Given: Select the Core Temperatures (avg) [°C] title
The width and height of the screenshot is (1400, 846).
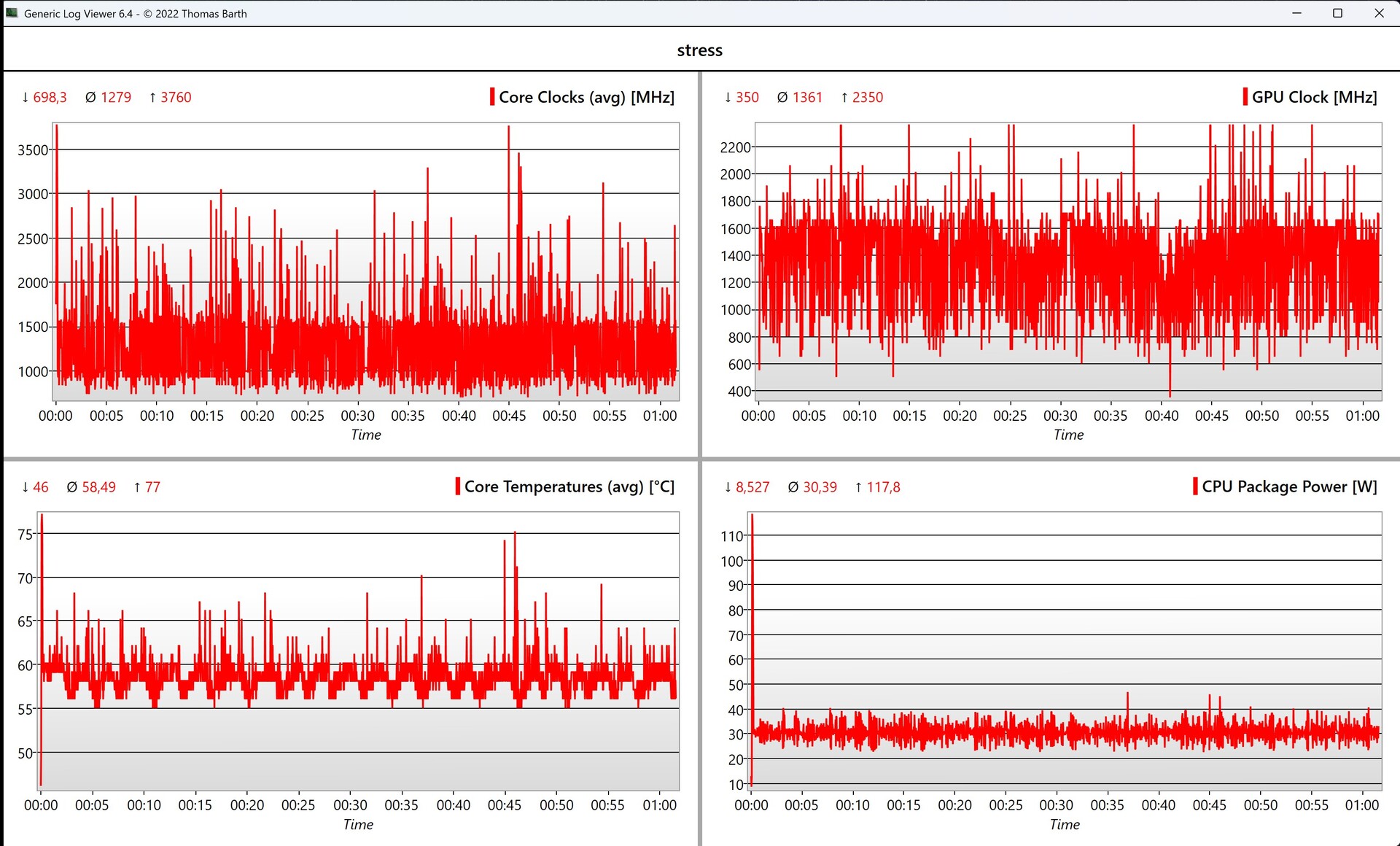Looking at the screenshot, I should click(569, 486).
